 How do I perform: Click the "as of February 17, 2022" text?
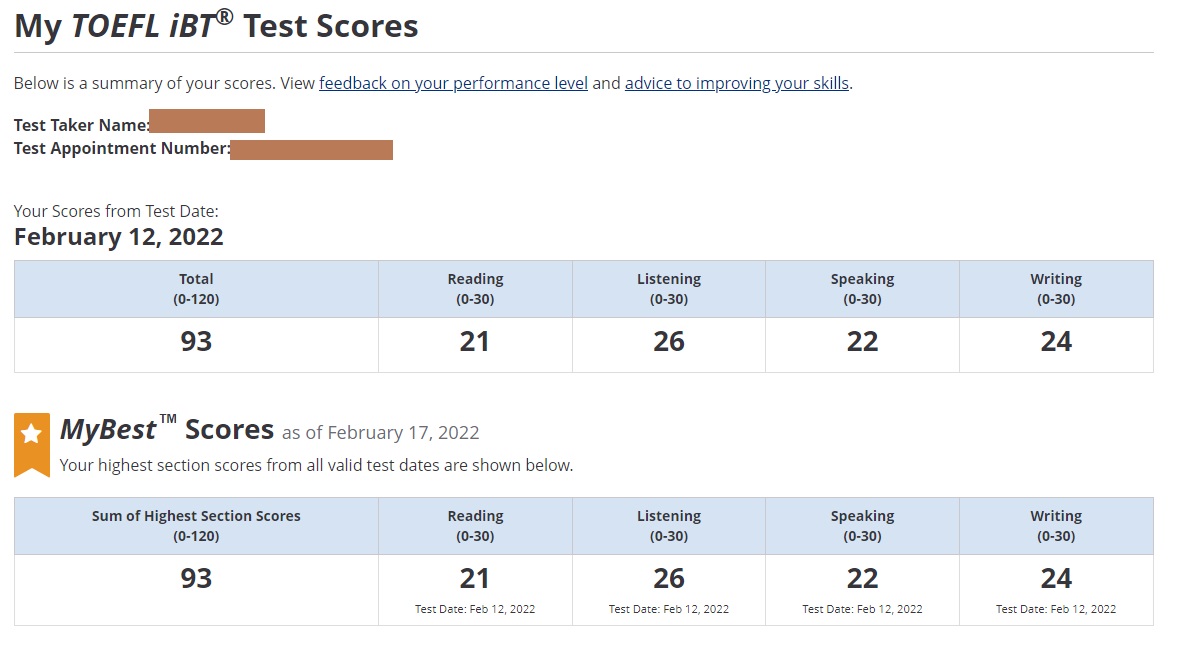pos(380,433)
